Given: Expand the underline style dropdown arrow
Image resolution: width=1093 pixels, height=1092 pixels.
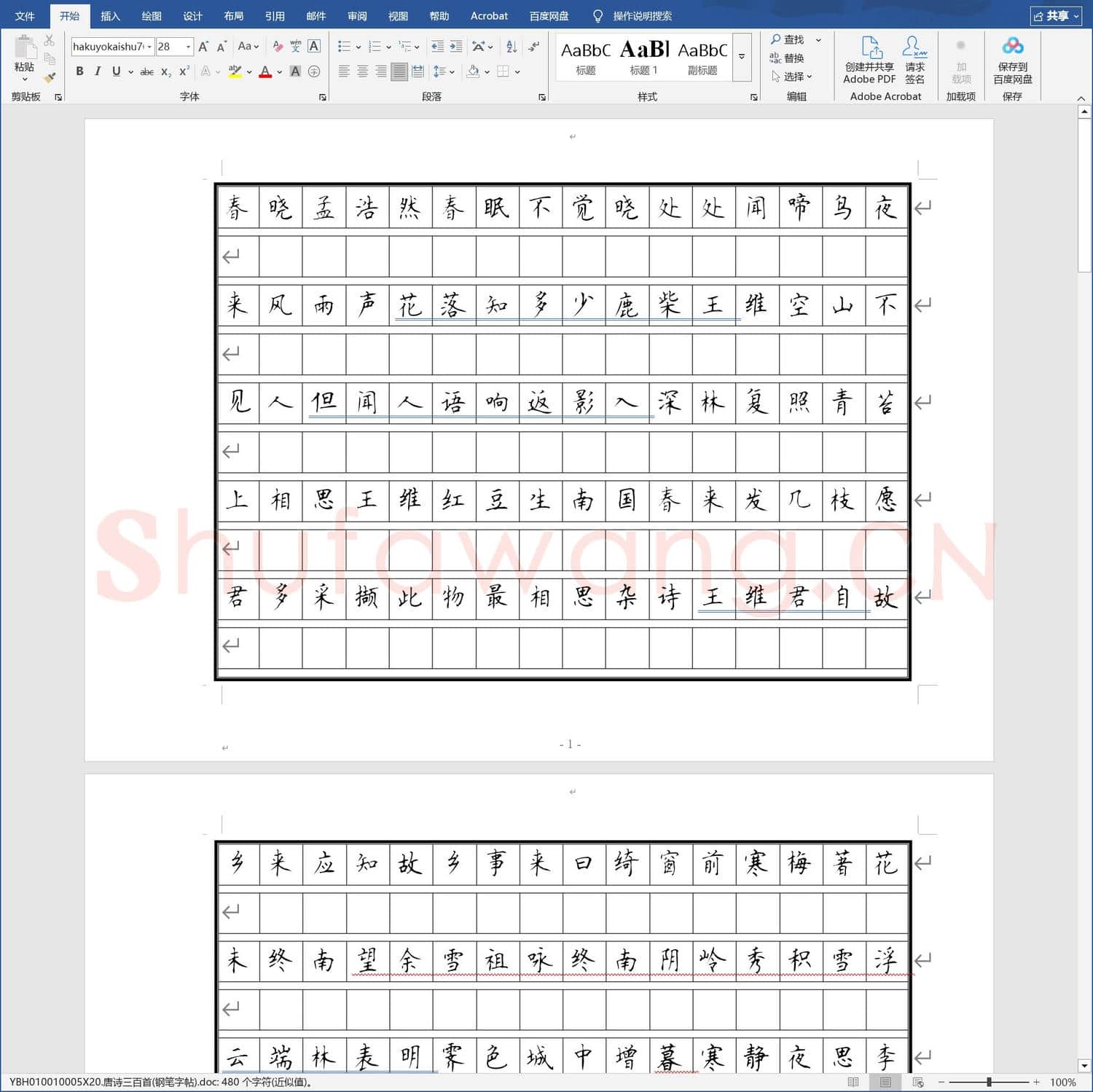Looking at the screenshot, I should tap(131, 71).
